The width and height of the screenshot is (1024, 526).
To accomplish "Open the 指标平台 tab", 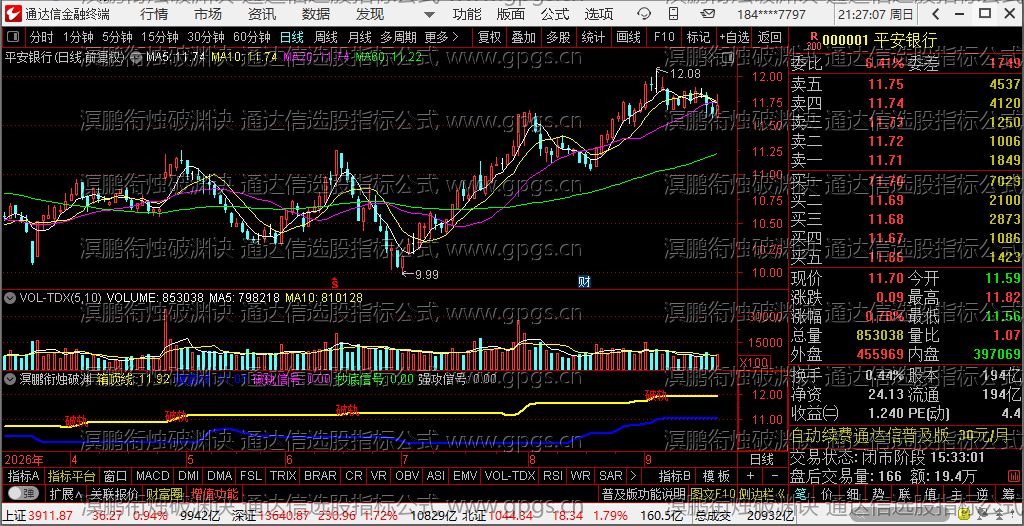I will pos(71,476).
